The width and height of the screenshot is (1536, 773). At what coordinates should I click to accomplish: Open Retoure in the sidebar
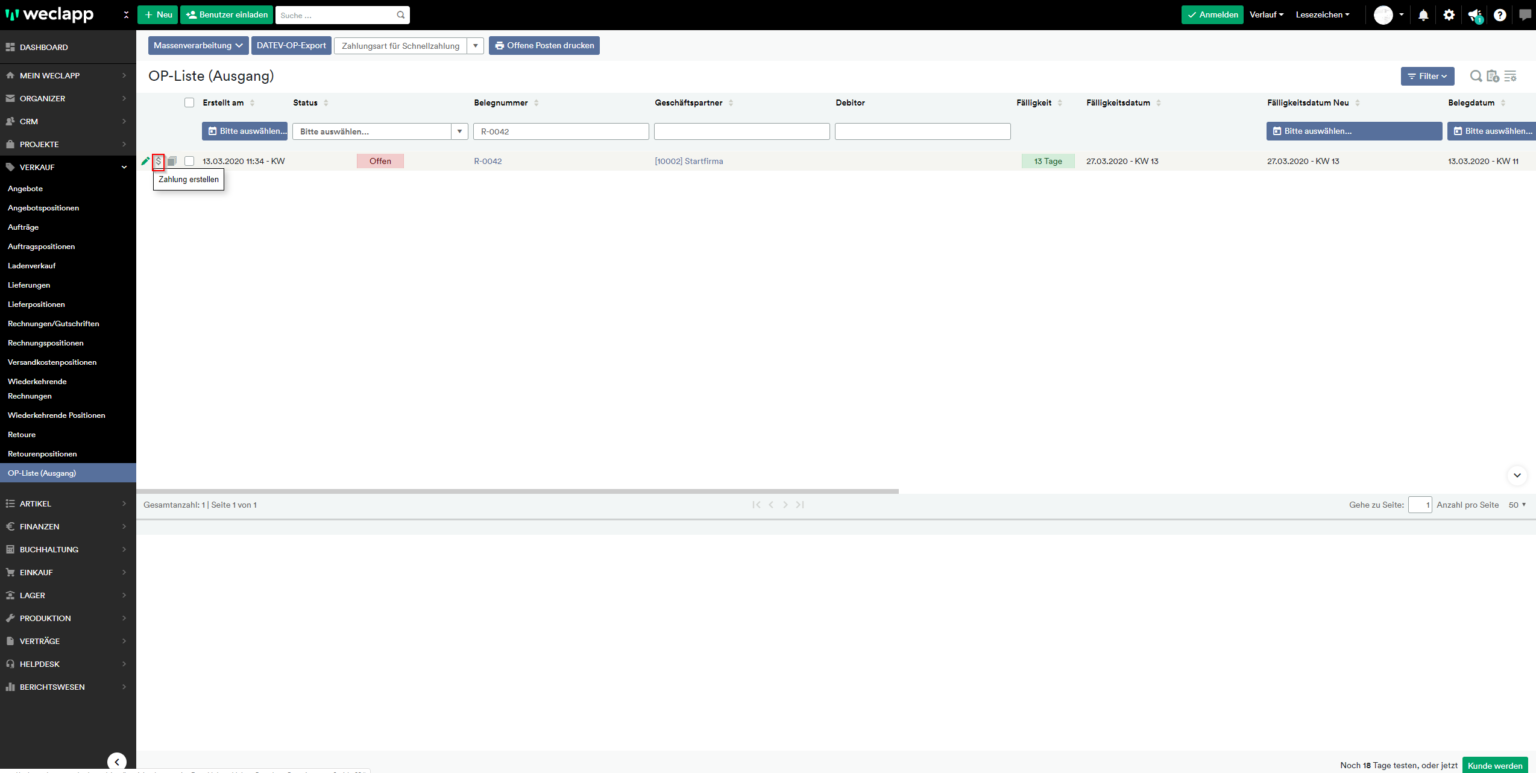click(x=22, y=435)
